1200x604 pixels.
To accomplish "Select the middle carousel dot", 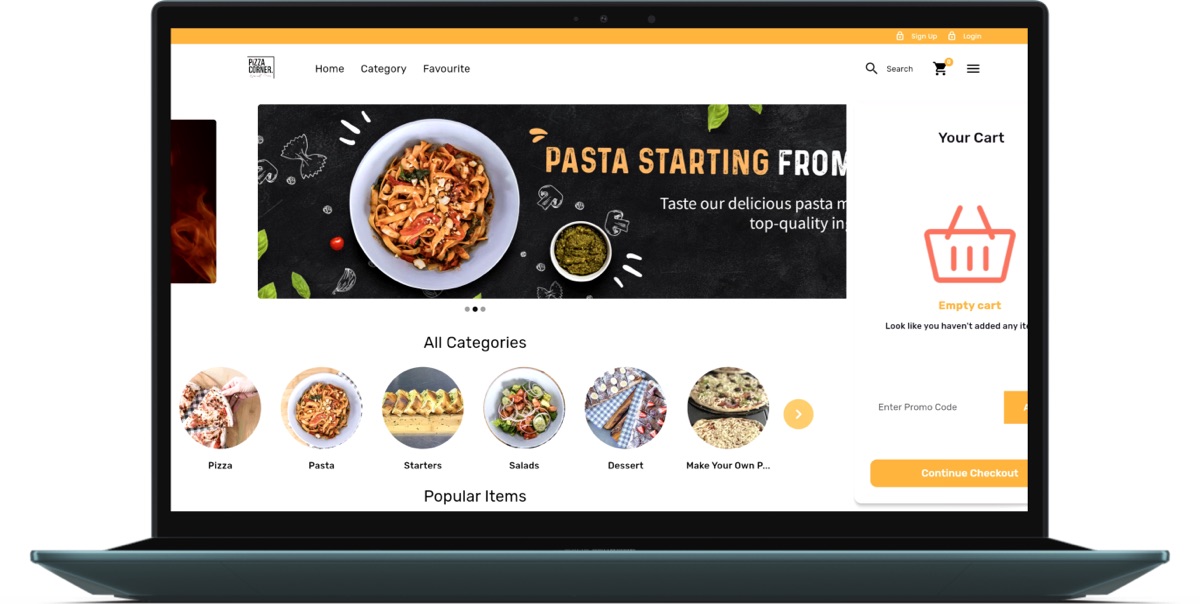I will [x=475, y=309].
